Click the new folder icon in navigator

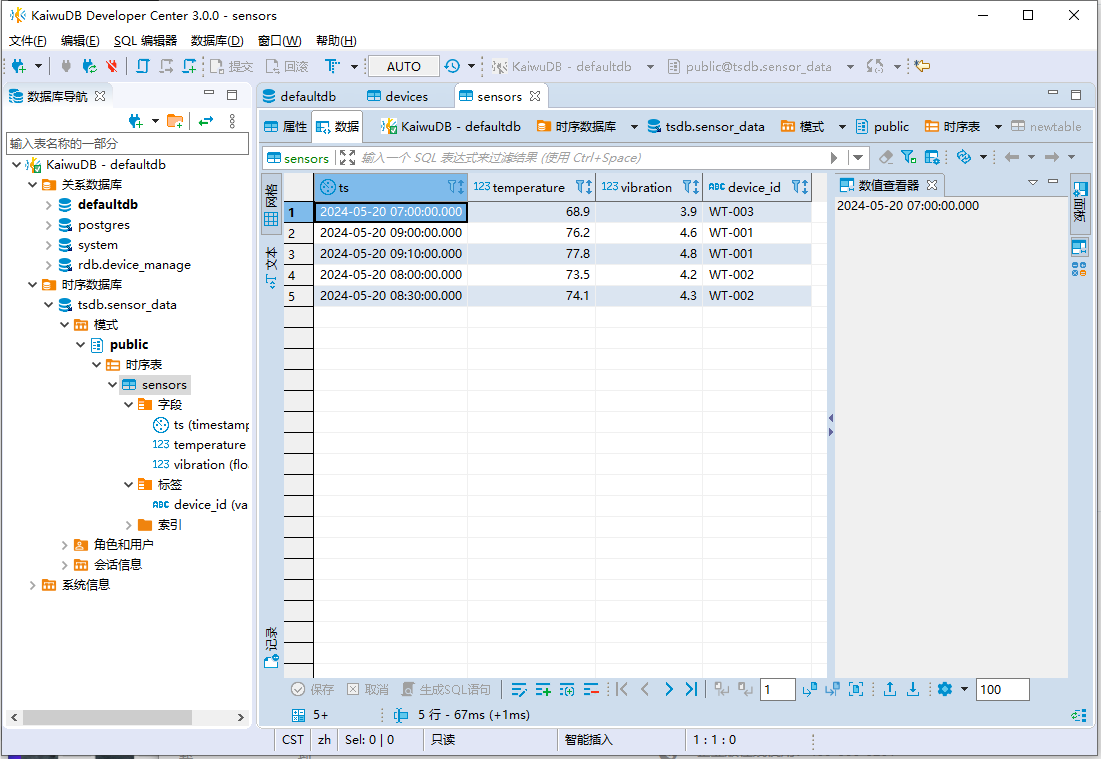pos(175,121)
